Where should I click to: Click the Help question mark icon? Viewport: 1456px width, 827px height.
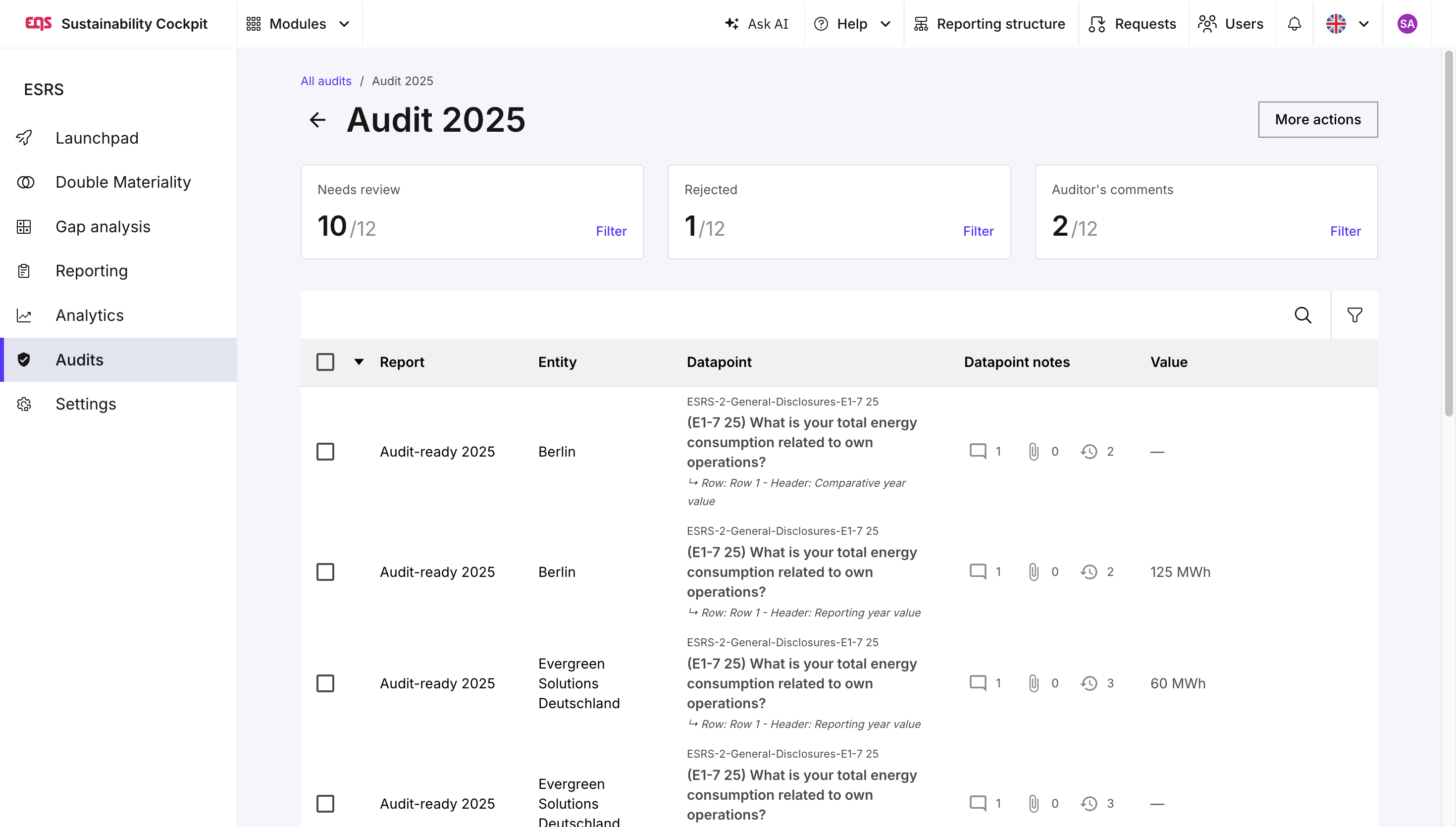(x=821, y=24)
